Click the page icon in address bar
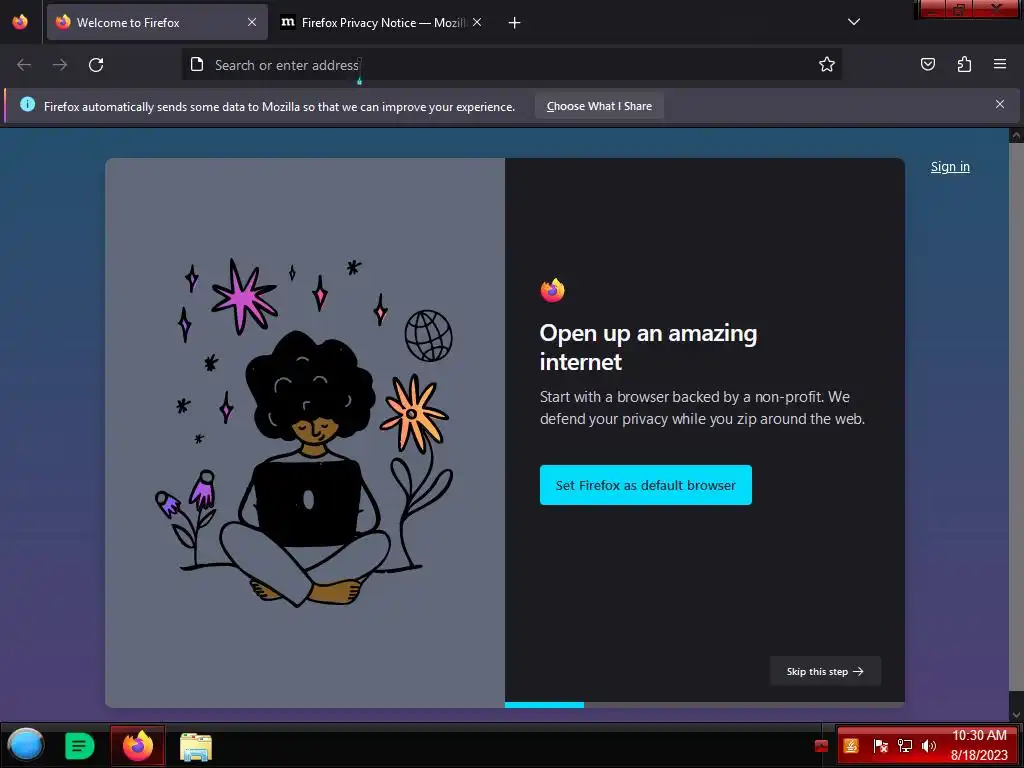This screenshot has width=1024, height=768. (x=197, y=64)
